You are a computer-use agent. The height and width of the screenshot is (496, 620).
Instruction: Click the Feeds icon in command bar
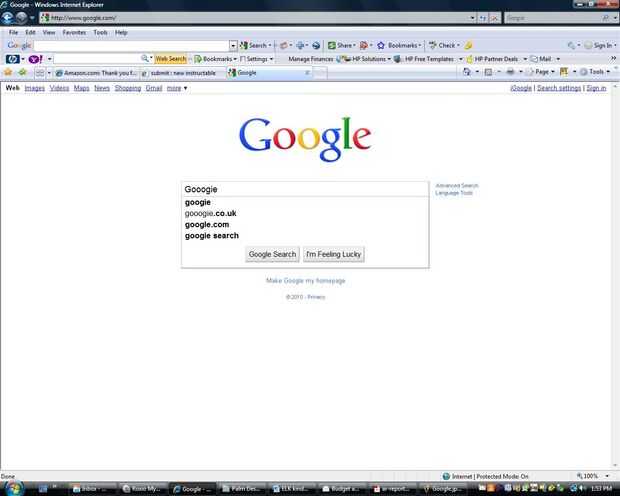point(489,72)
